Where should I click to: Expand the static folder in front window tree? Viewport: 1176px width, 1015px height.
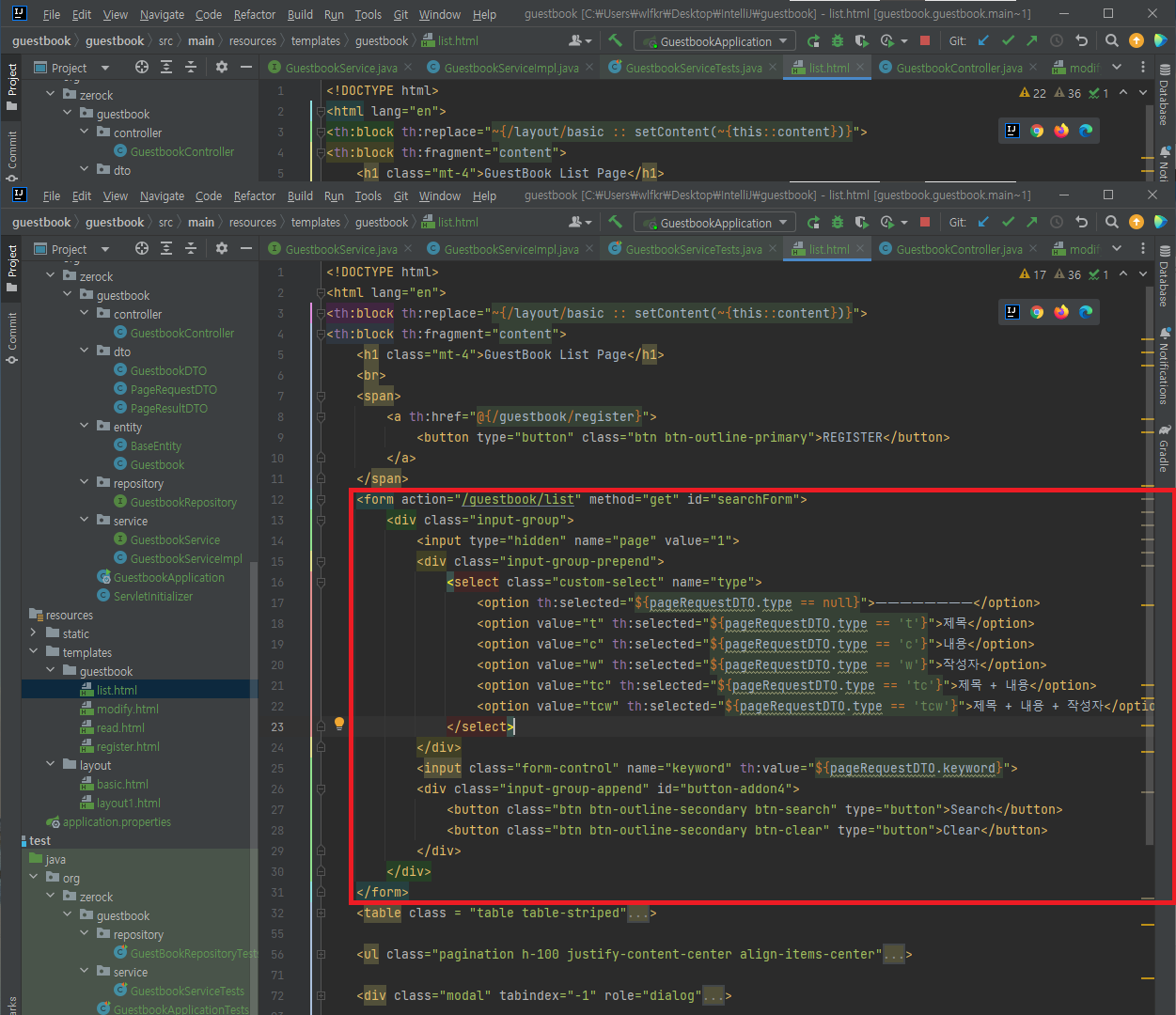point(34,633)
